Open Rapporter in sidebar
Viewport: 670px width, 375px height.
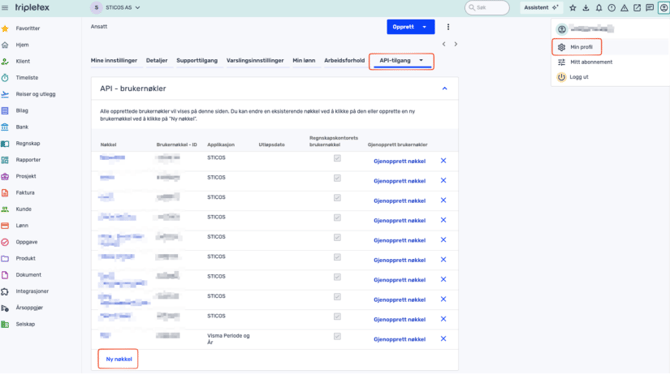(28, 160)
